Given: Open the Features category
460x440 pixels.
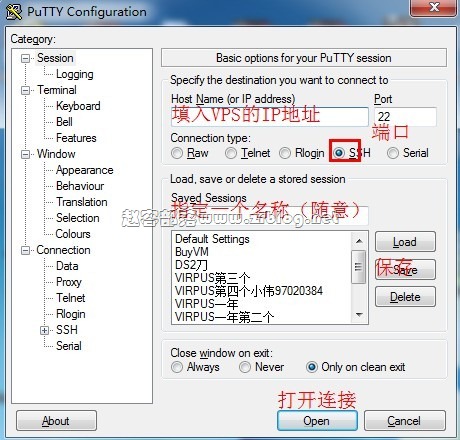Looking at the screenshot, I should pos(76,138).
